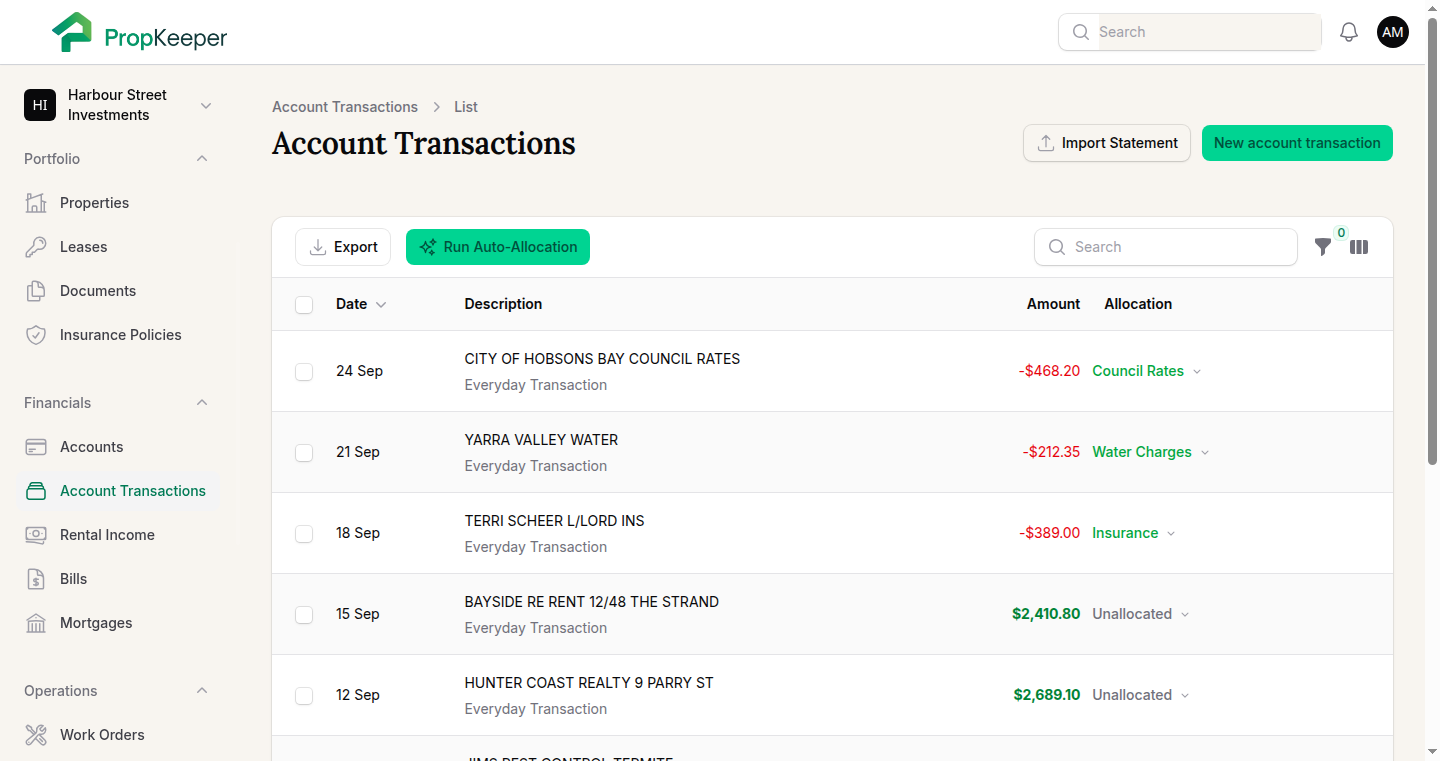Click TERRI SCHEER L/LORD INS description
The image size is (1440, 761).
[x=554, y=521]
